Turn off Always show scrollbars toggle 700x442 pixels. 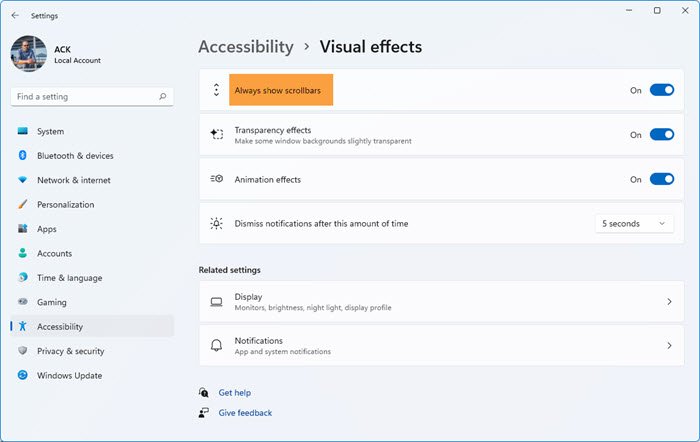[x=662, y=90]
